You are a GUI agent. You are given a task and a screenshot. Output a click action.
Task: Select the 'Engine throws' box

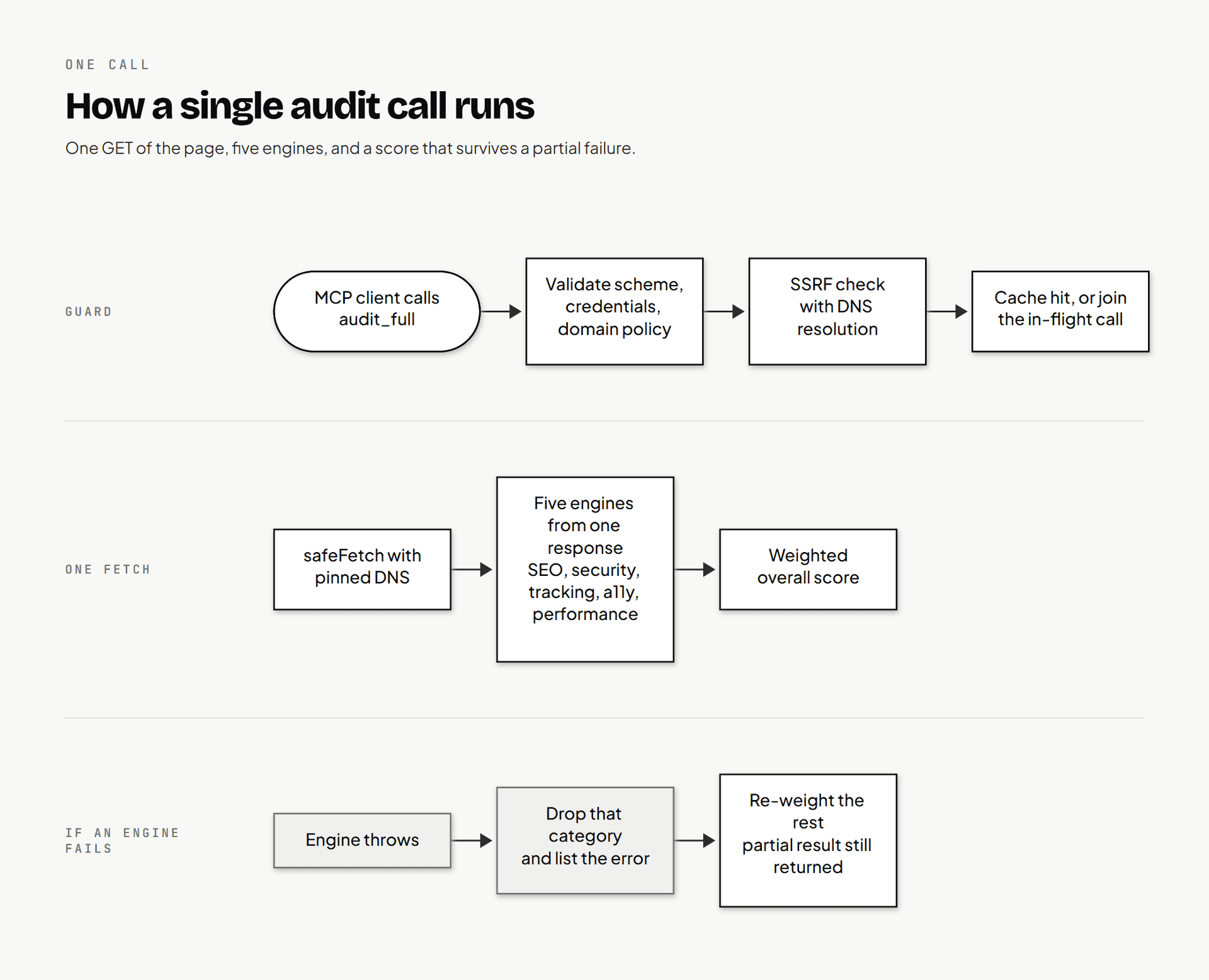362,840
